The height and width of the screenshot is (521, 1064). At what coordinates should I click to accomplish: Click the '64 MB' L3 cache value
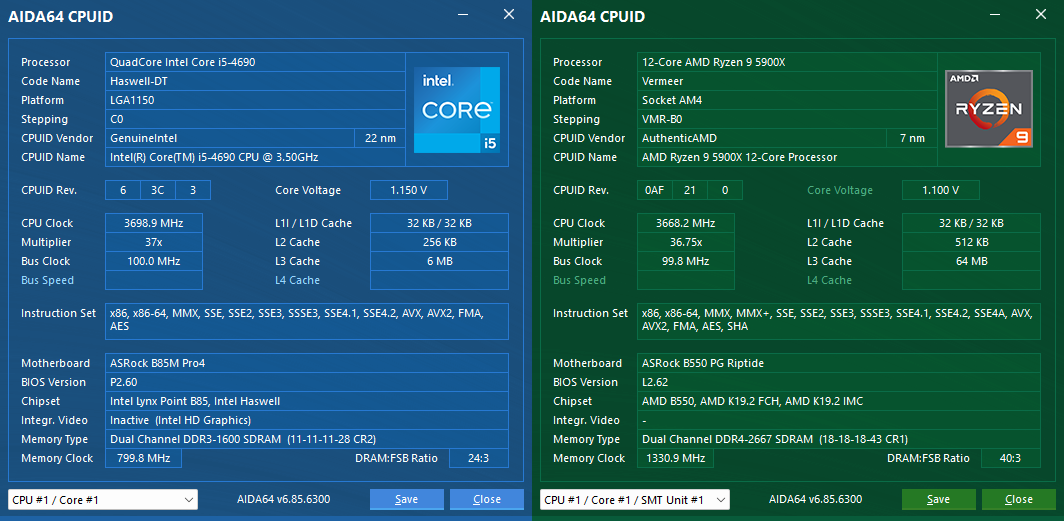pyautogui.click(x=971, y=260)
